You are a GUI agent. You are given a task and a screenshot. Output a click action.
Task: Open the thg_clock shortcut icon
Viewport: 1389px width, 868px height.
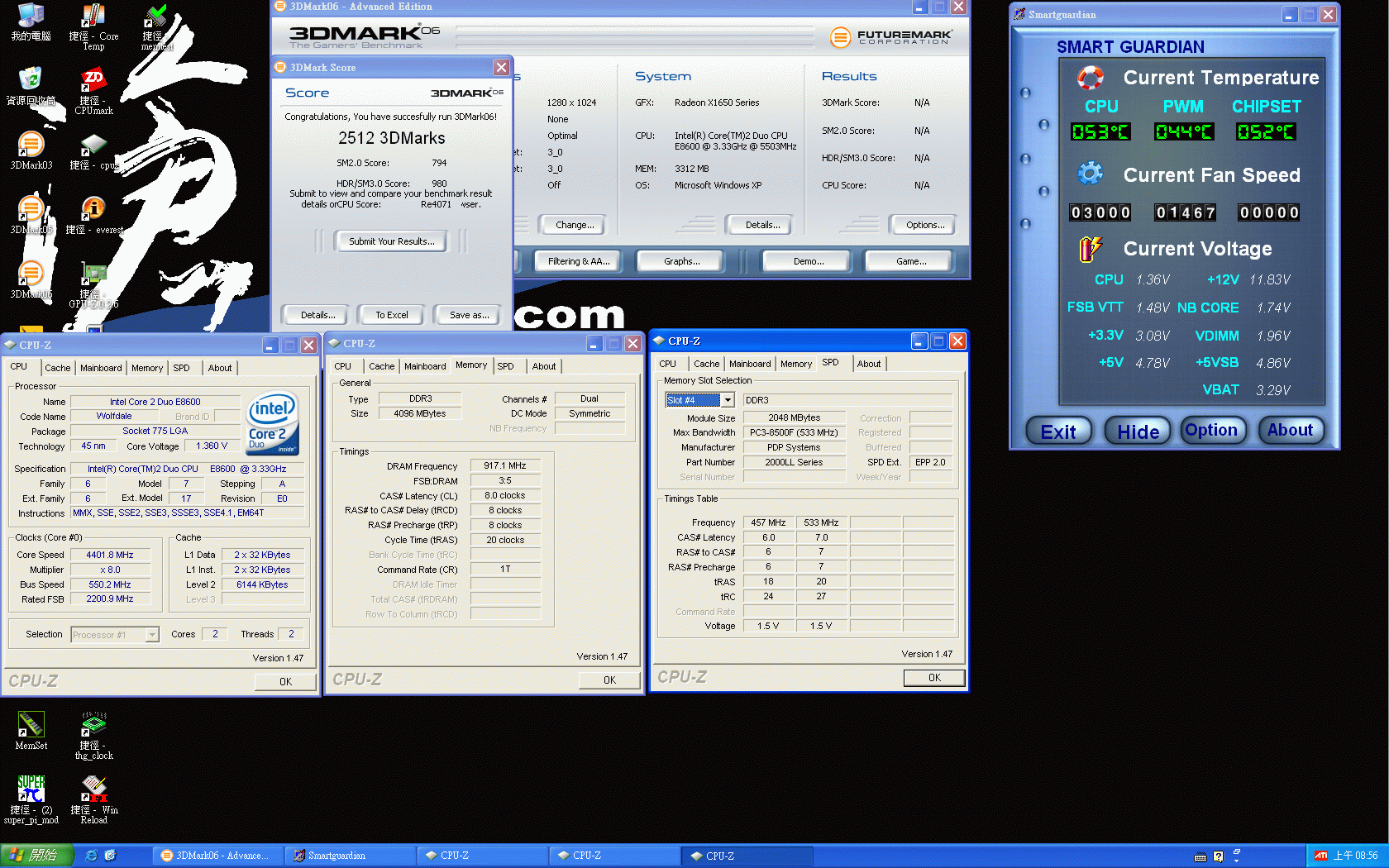(x=93, y=736)
